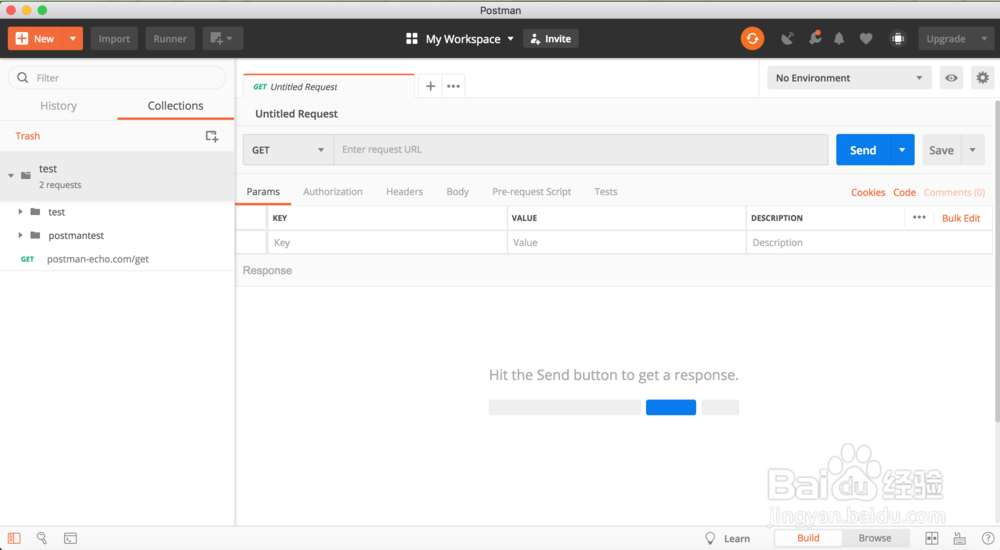Image resolution: width=1000 pixels, height=550 pixels.
Task: Click the two-pane layout icon
Action: [x=932, y=538]
